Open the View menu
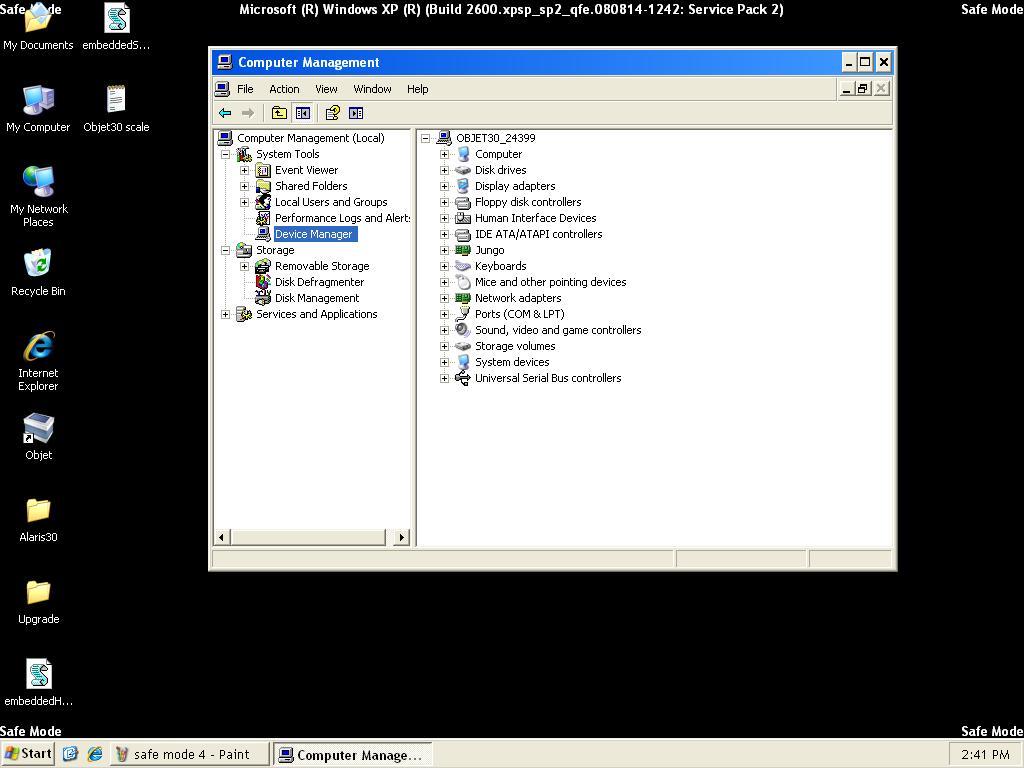The image size is (1024, 768). click(327, 89)
